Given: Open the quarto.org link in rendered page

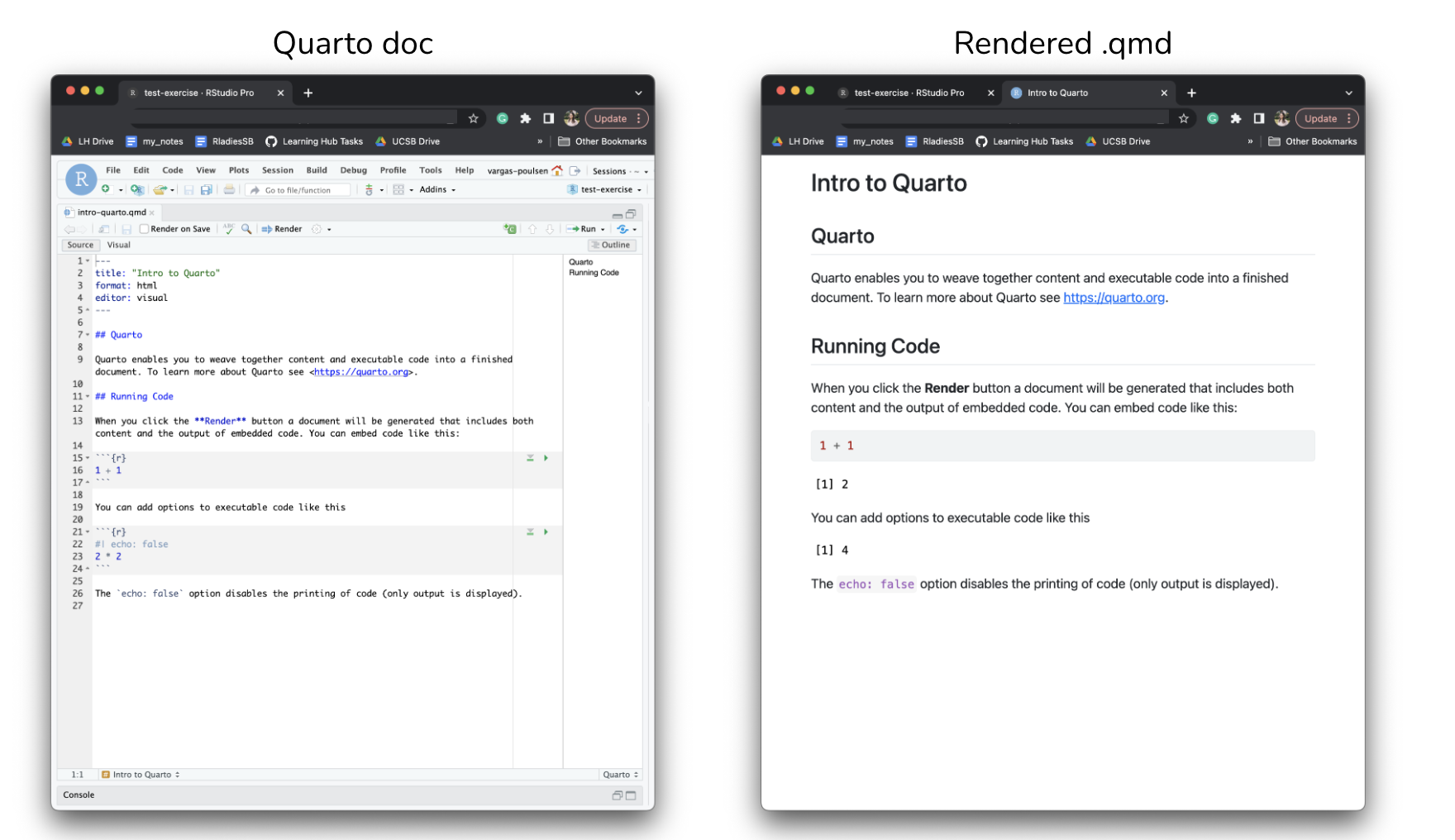Looking at the screenshot, I should (1114, 298).
